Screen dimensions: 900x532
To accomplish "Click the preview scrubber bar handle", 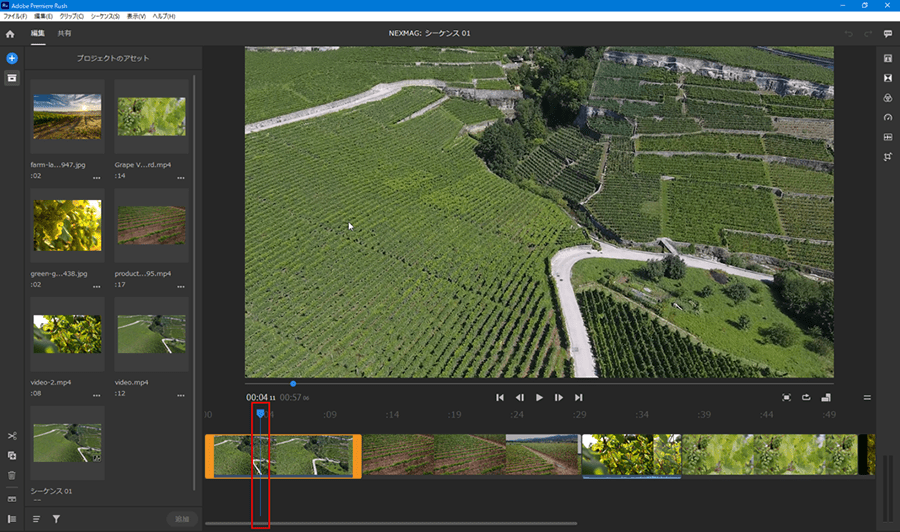I will tap(293, 383).
